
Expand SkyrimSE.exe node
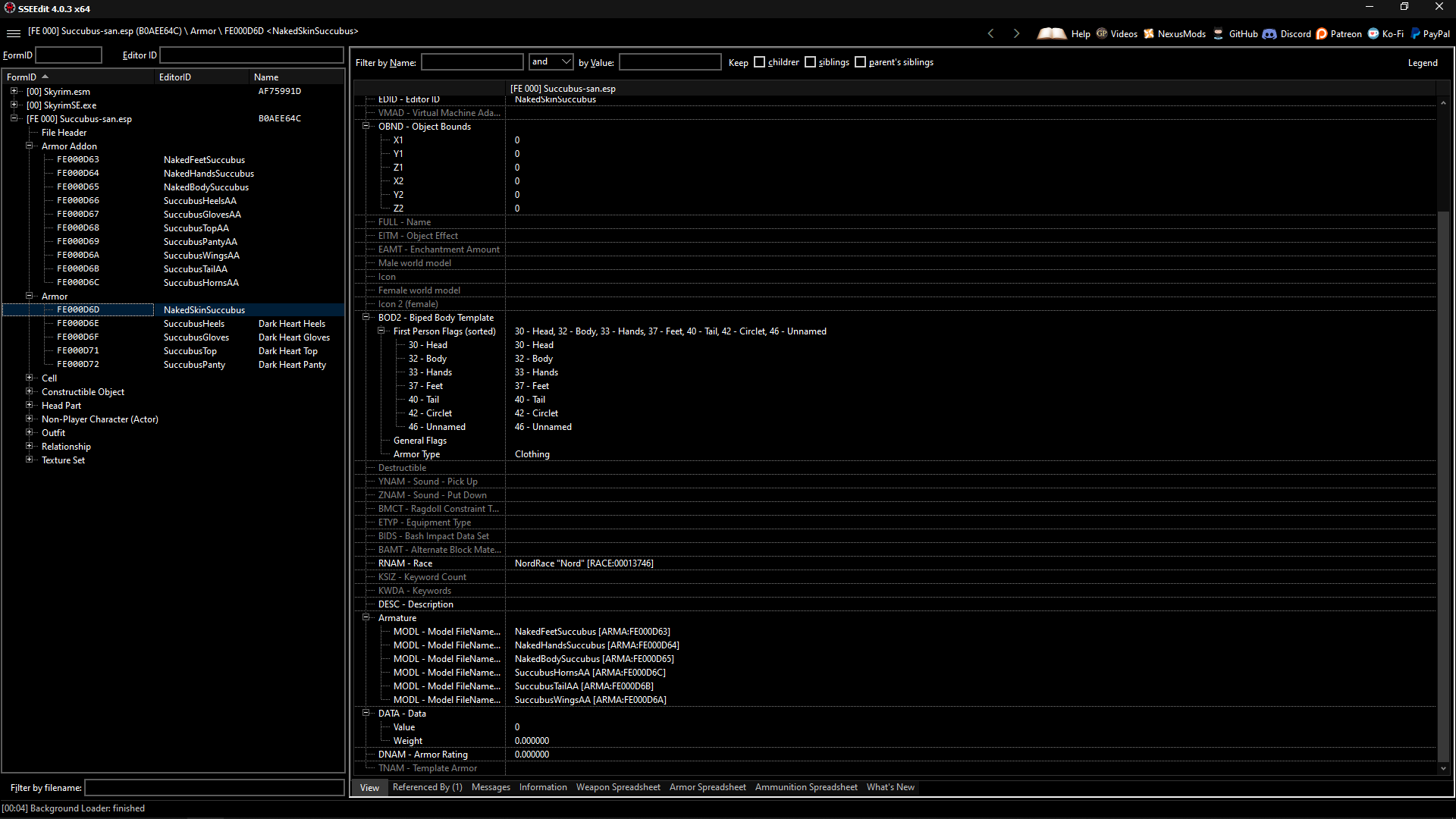pos(14,105)
